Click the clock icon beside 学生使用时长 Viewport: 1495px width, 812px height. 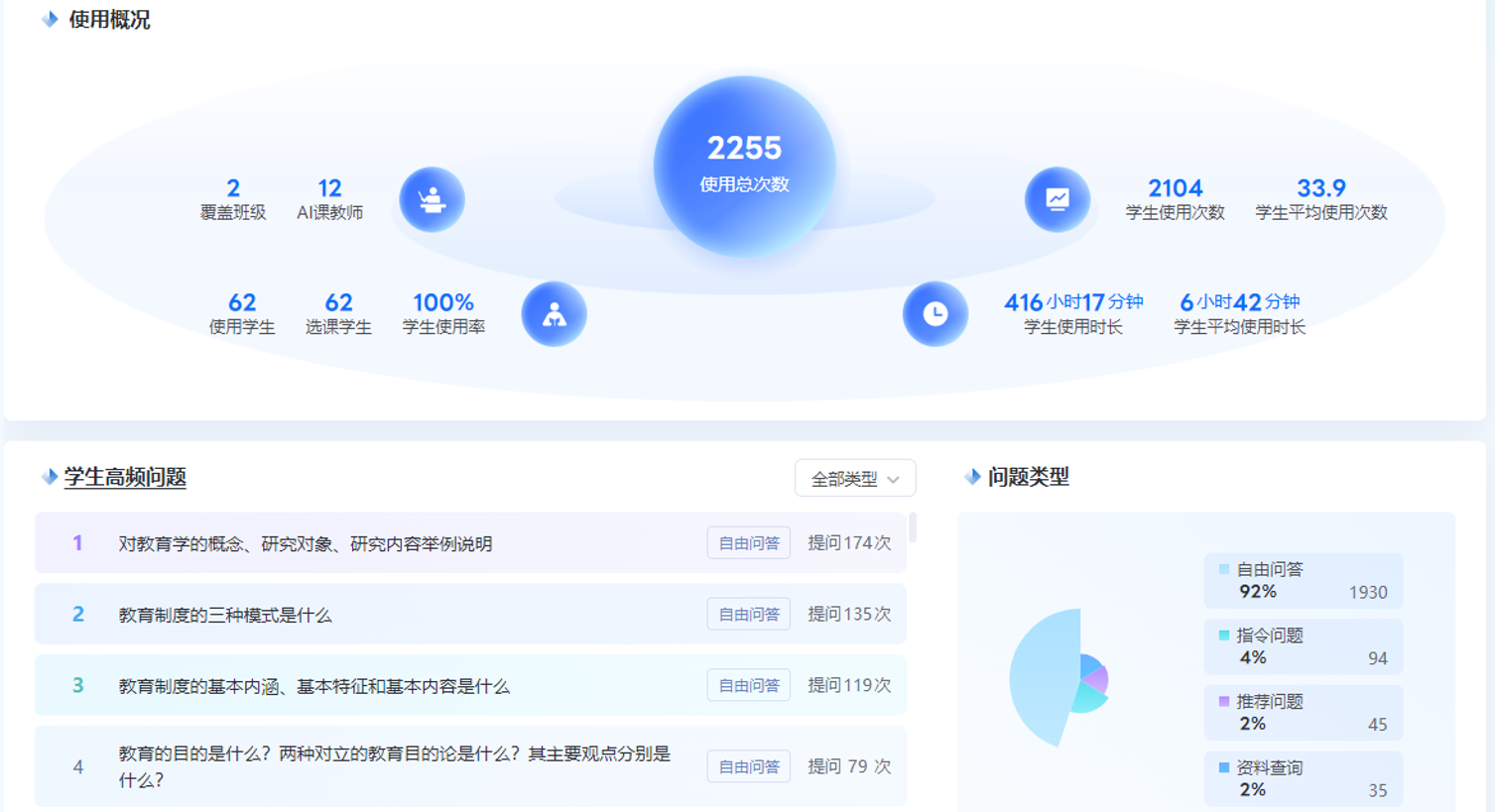coord(934,313)
